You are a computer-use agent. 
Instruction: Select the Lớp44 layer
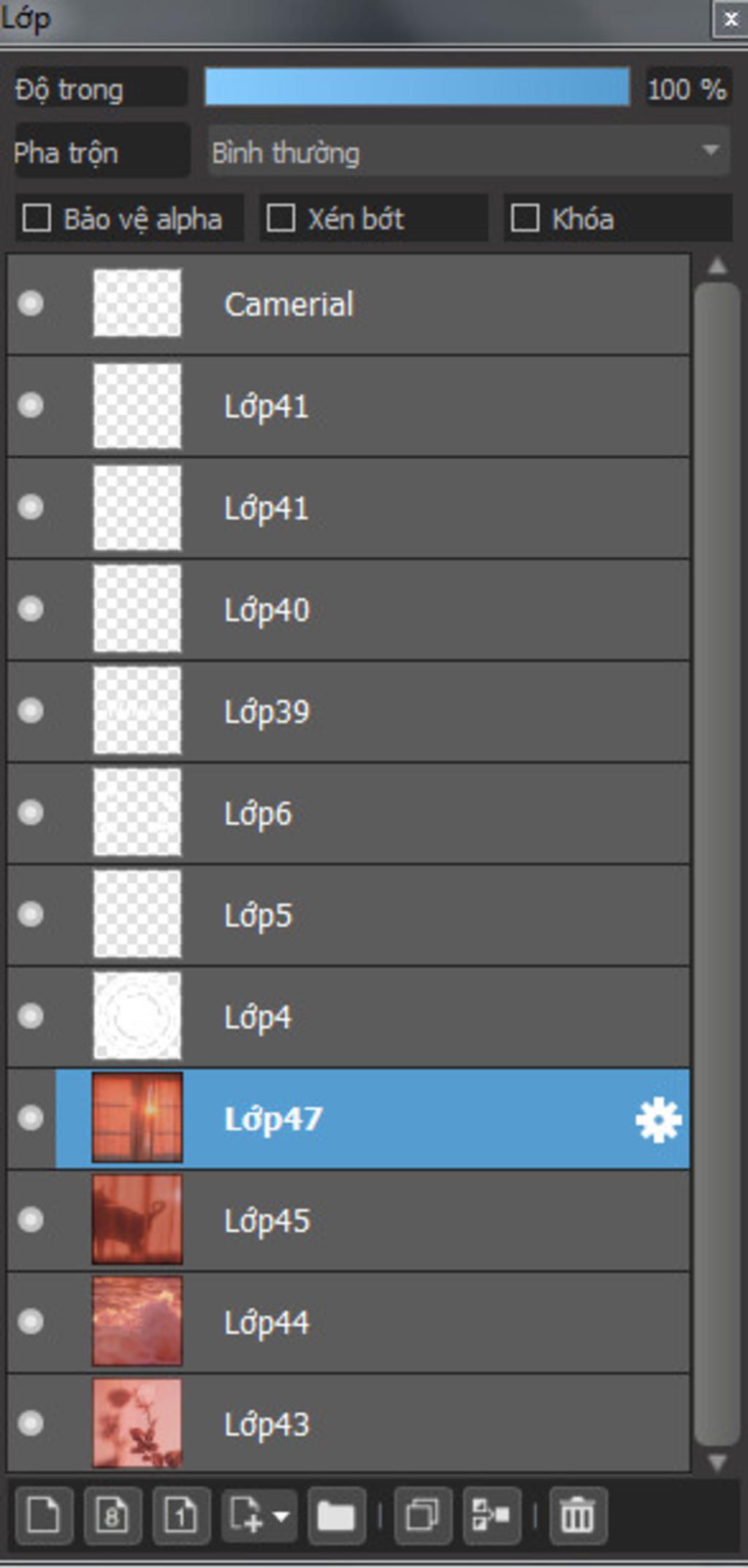point(348,1322)
